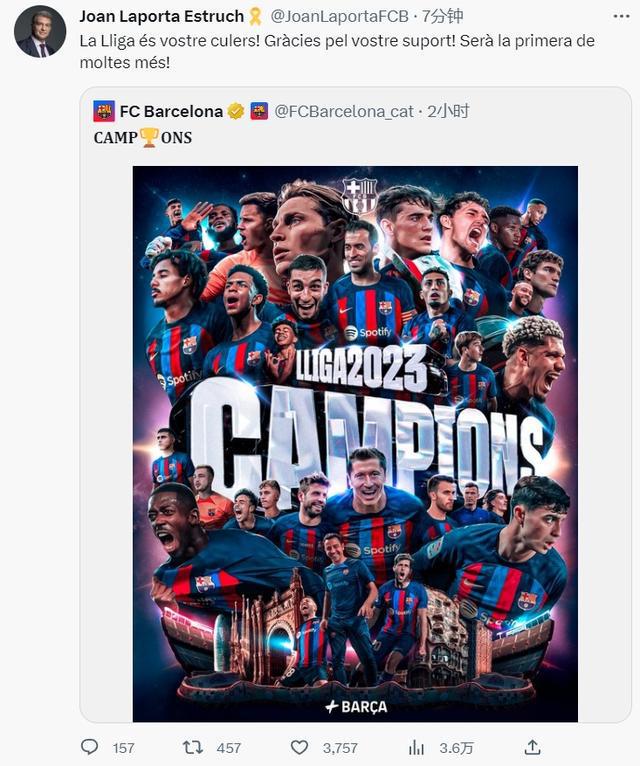Viewport: 640px width, 766px height.
Task: Retweet using the repost arrows icon
Action: pyautogui.click(x=192, y=747)
